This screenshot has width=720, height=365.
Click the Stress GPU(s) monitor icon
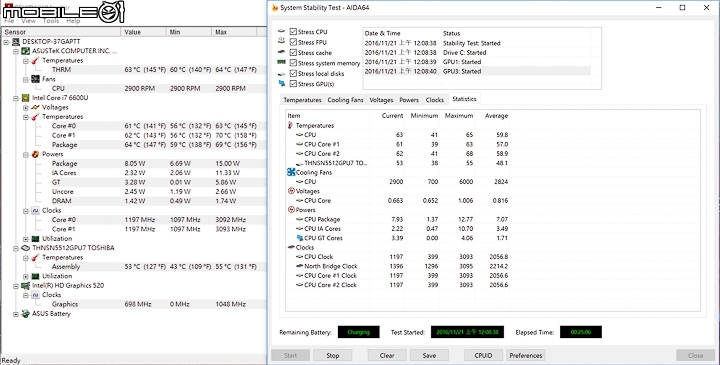[x=281, y=84]
